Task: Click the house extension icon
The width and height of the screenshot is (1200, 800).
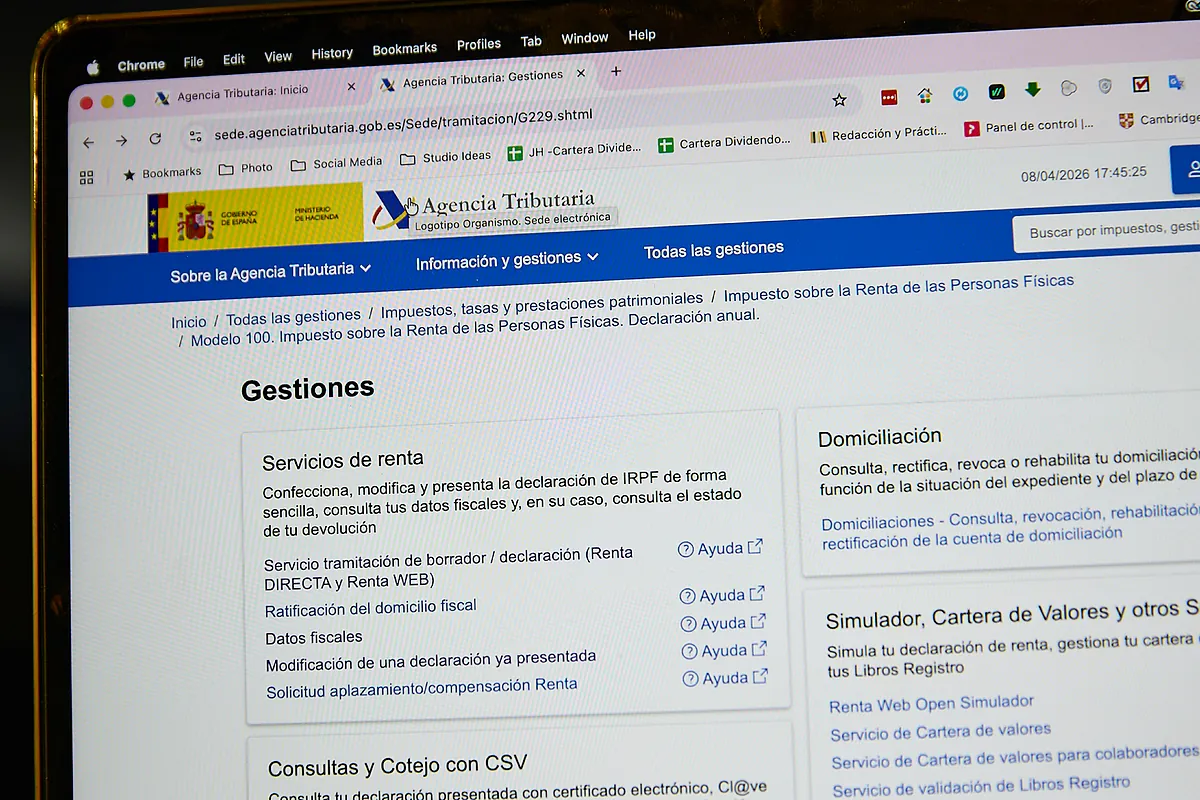Action: point(925,95)
